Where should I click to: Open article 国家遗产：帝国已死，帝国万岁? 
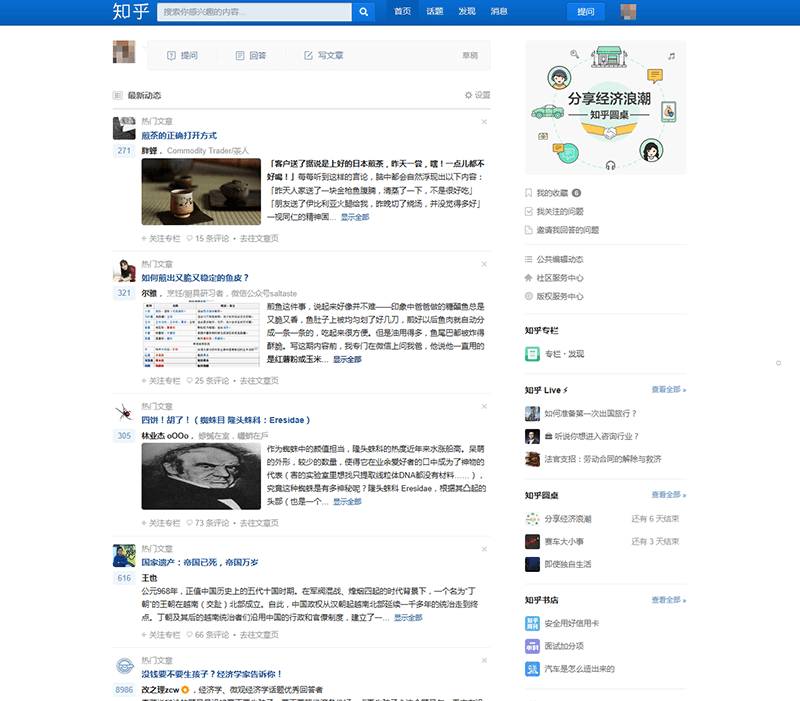[x=199, y=562]
